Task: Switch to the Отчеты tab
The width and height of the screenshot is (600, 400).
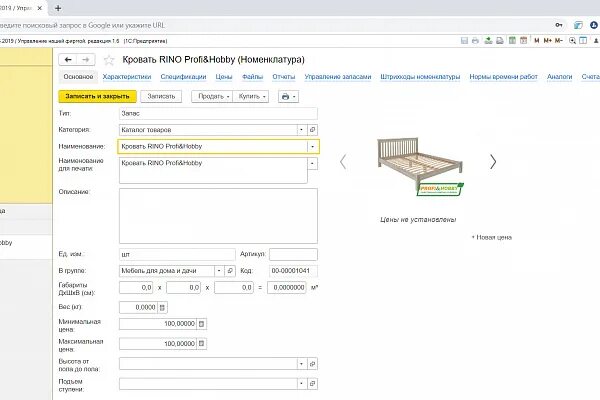Action: (284, 77)
